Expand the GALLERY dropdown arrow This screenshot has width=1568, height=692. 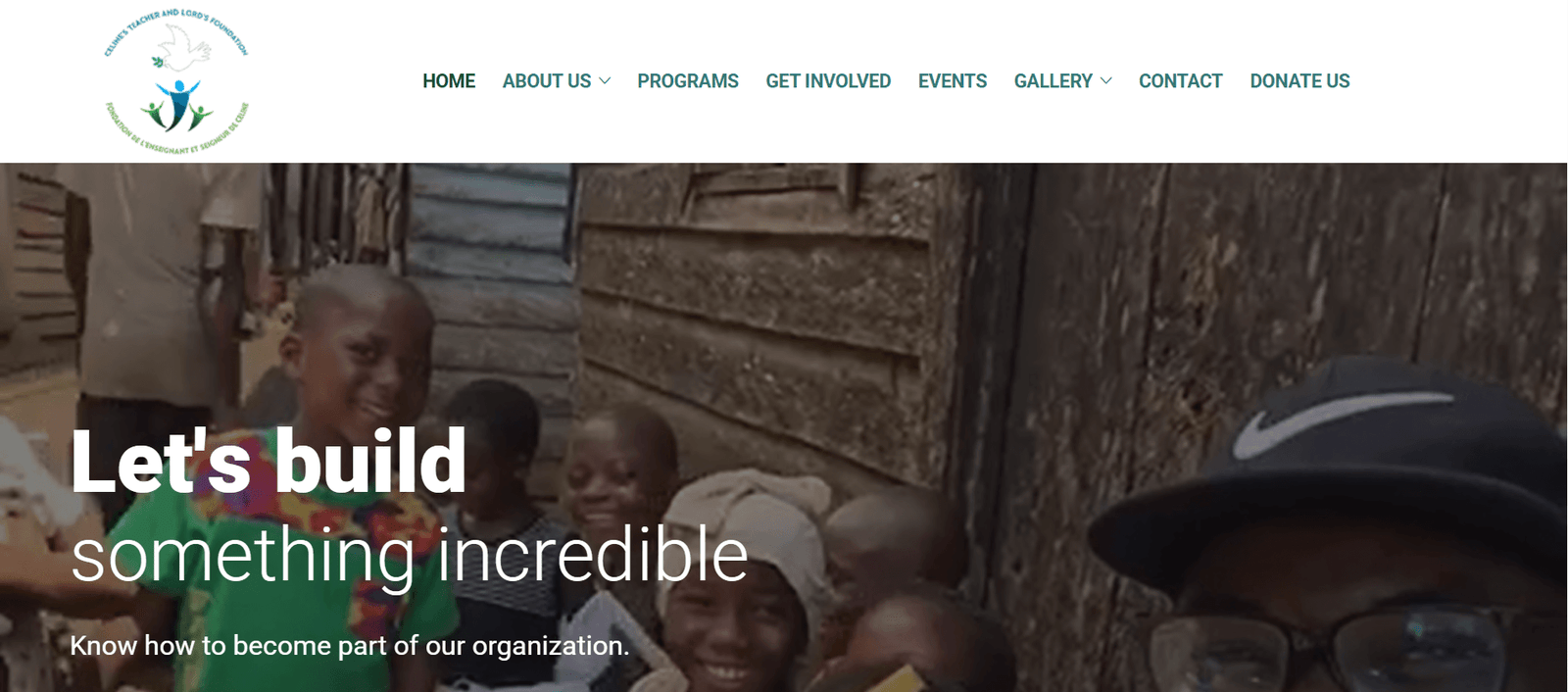1106,81
